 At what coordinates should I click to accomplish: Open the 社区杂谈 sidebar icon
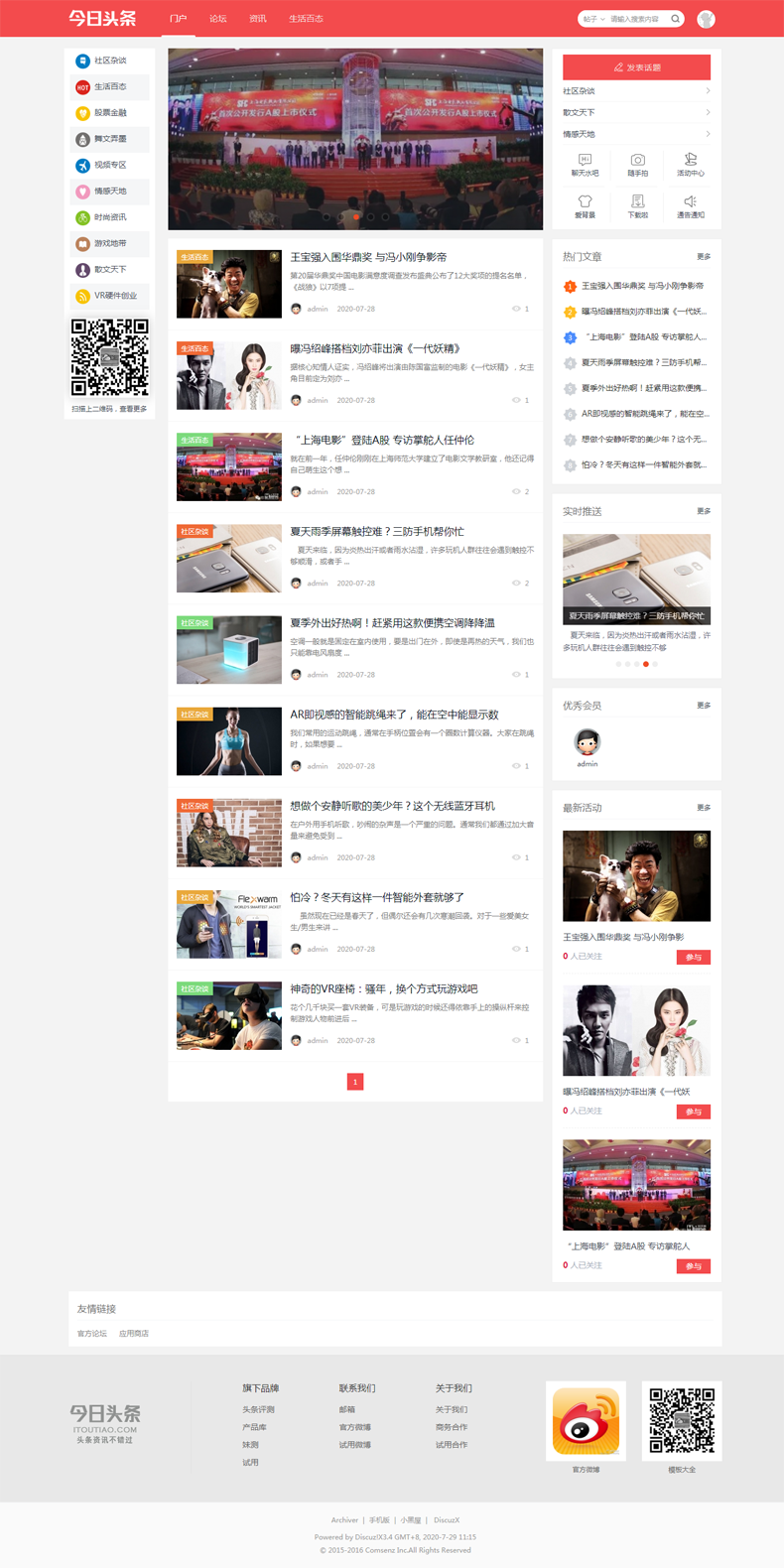[82, 61]
